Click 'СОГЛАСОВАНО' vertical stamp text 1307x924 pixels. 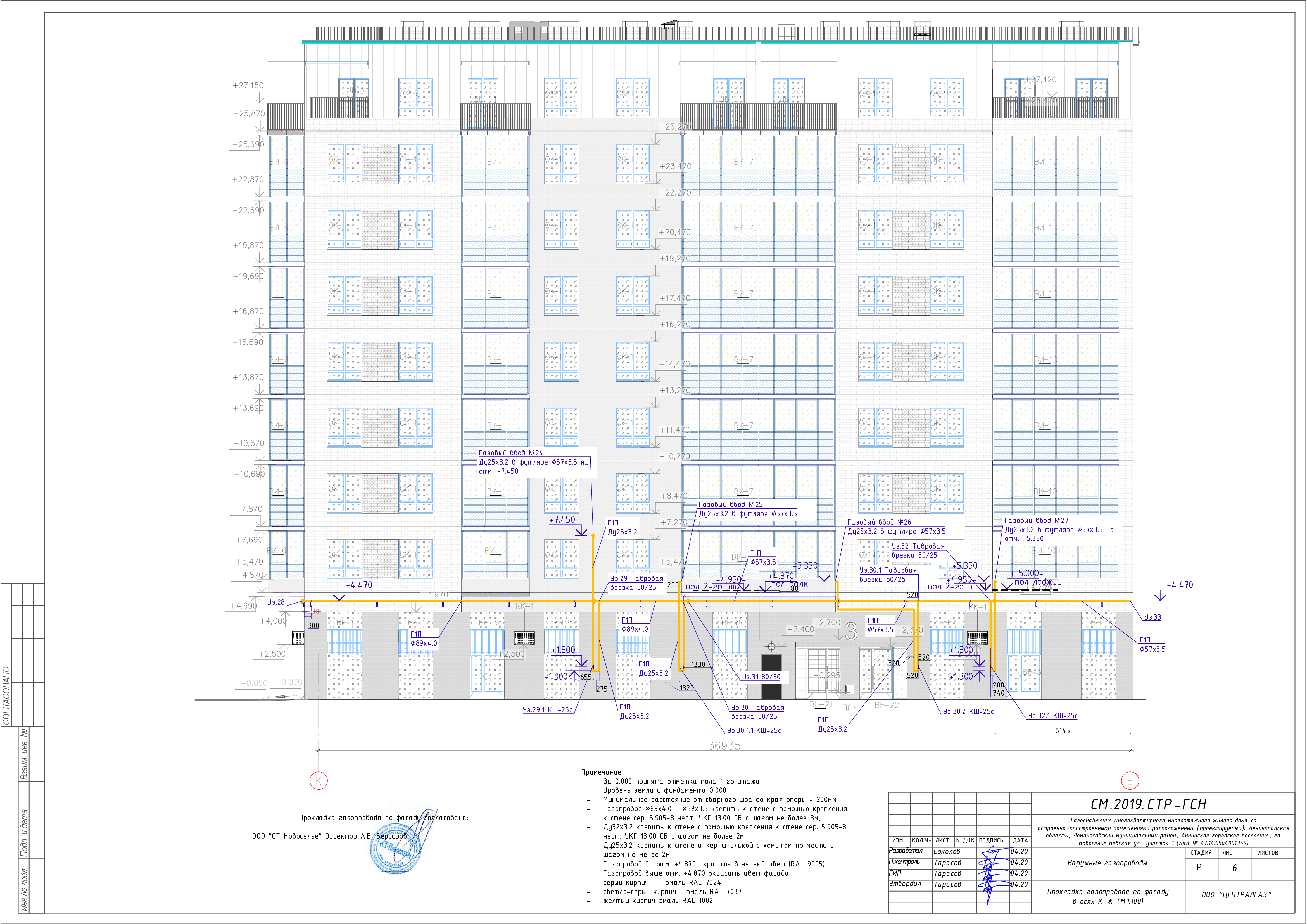[7, 696]
